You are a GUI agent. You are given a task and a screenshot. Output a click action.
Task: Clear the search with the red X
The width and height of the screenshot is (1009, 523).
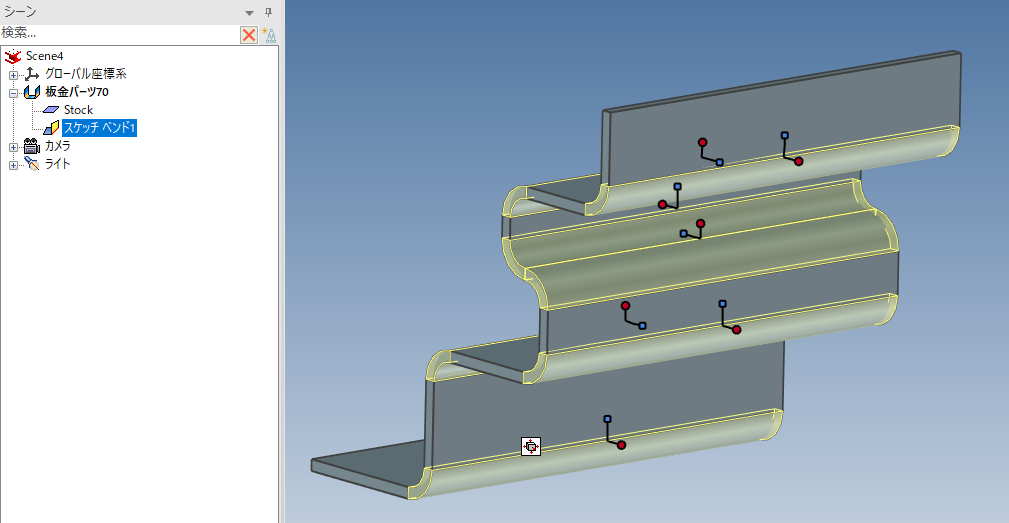[249, 34]
